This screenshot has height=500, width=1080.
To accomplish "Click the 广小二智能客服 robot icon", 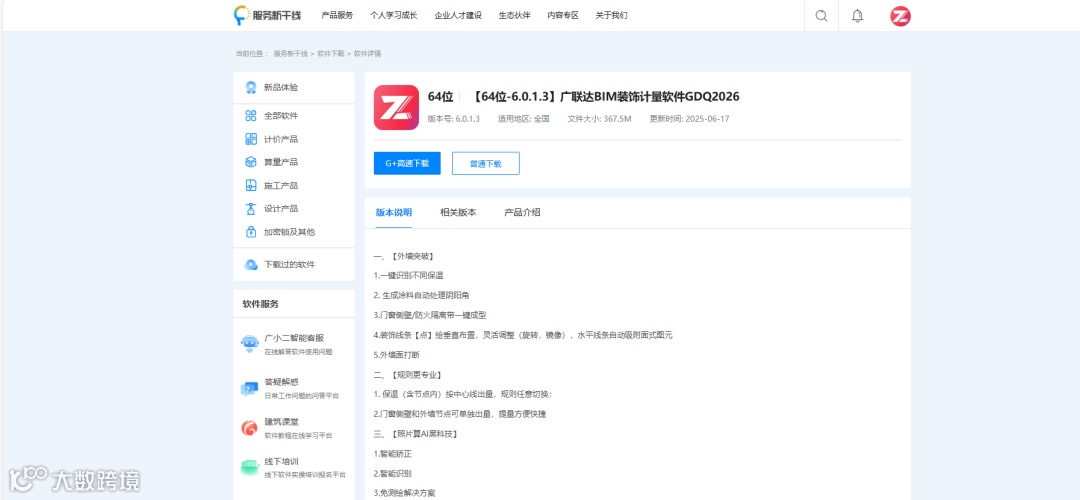I will click(250, 344).
